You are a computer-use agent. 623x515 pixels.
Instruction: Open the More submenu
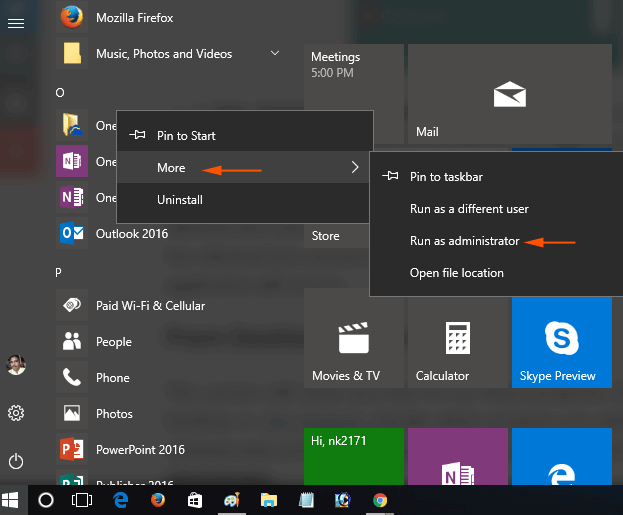(245, 167)
